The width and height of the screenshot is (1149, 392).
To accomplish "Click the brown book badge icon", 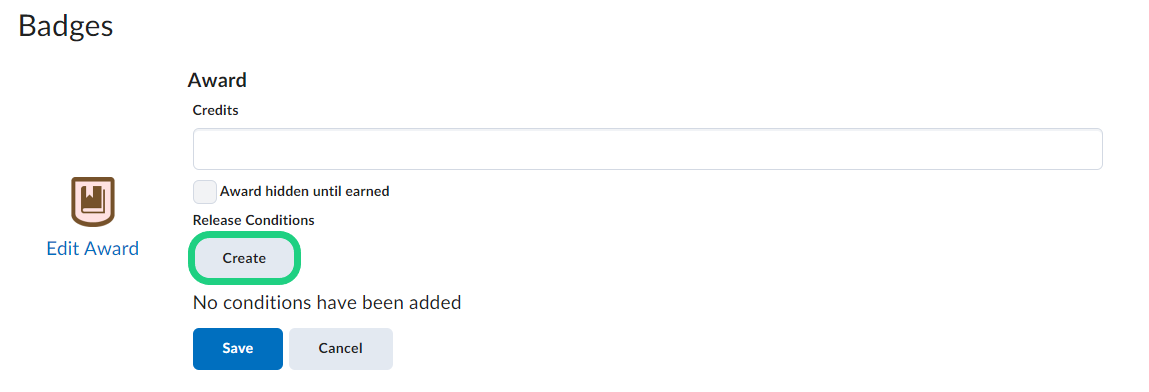I will (x=92, y=201).
